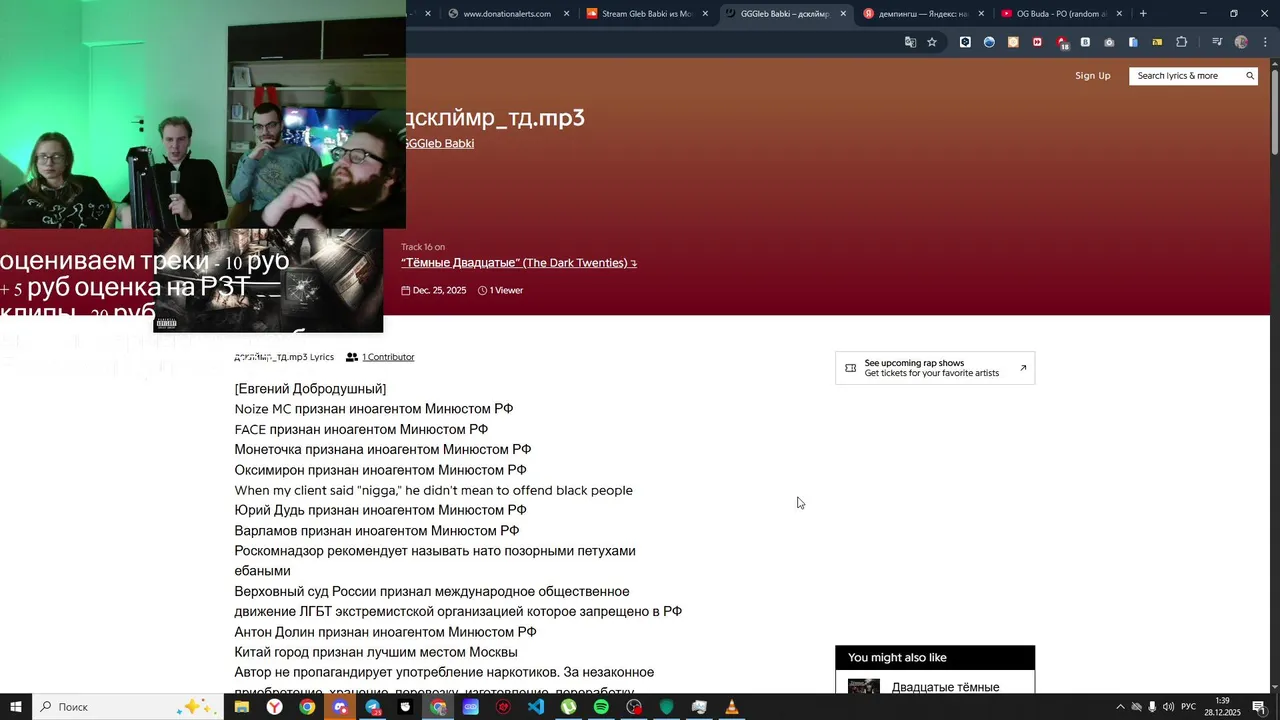Click the Windows taskbar Поиск search box
The width and height of the screenshot is (1280, 720).
[x=128, y=707]
